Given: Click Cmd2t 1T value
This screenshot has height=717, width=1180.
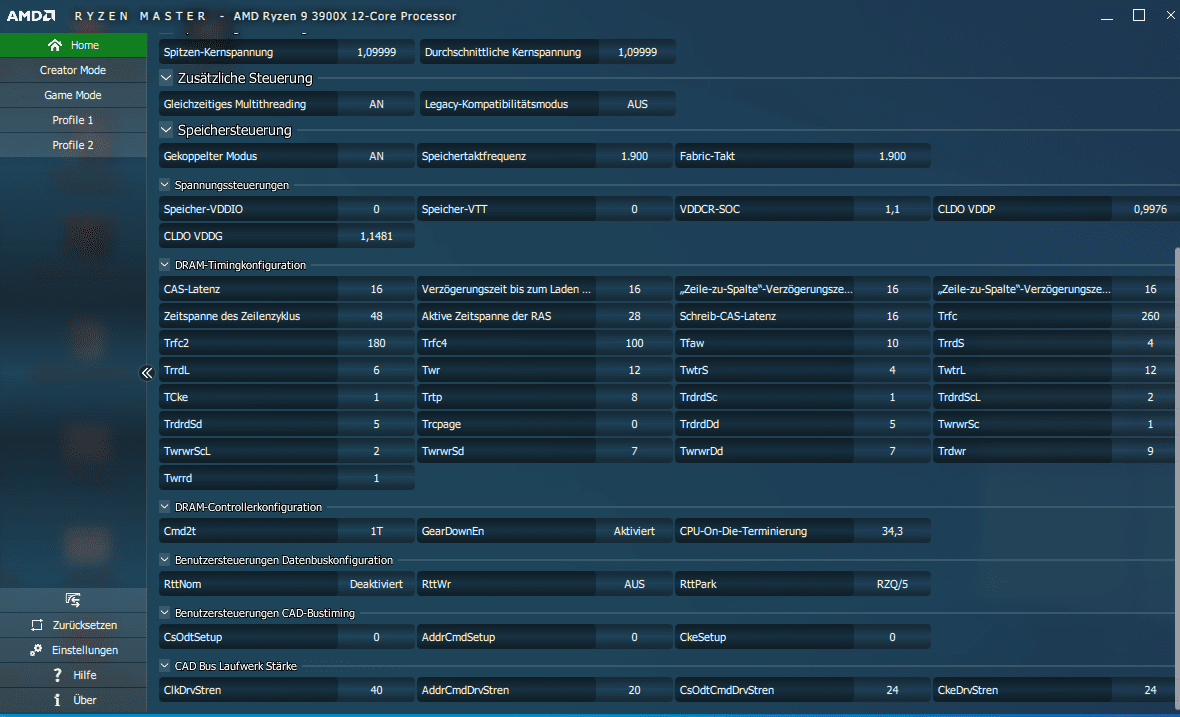Looking at the screenshot, I should pos(376,531).
